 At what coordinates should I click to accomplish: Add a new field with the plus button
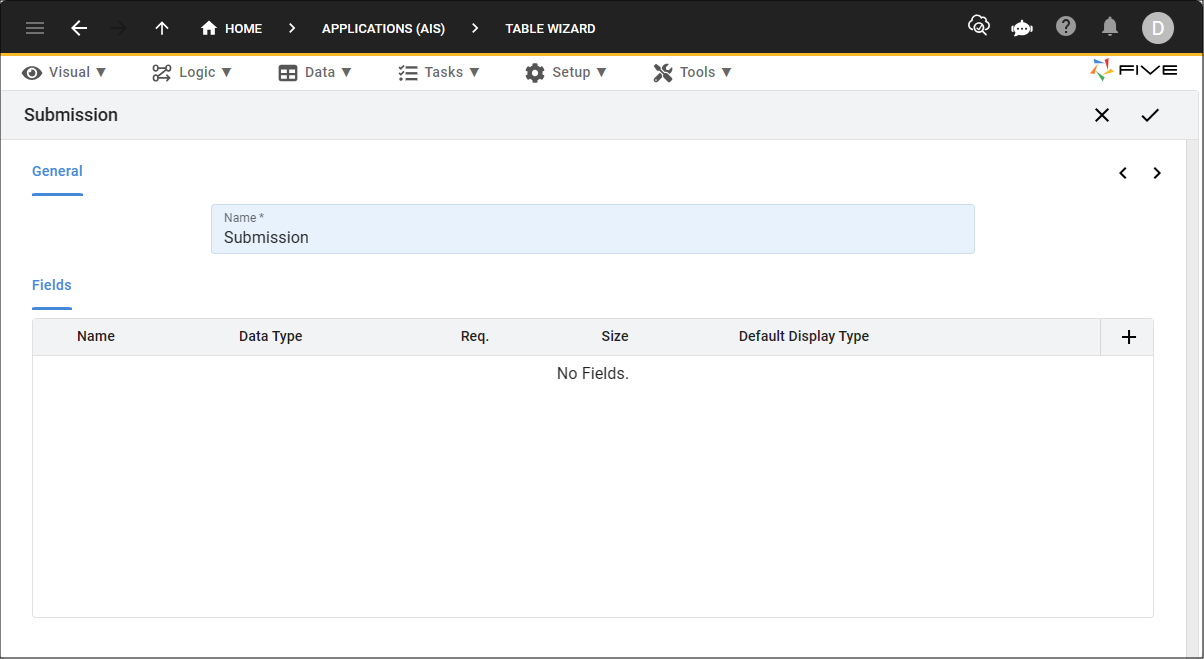click(x=1127, y=337)
